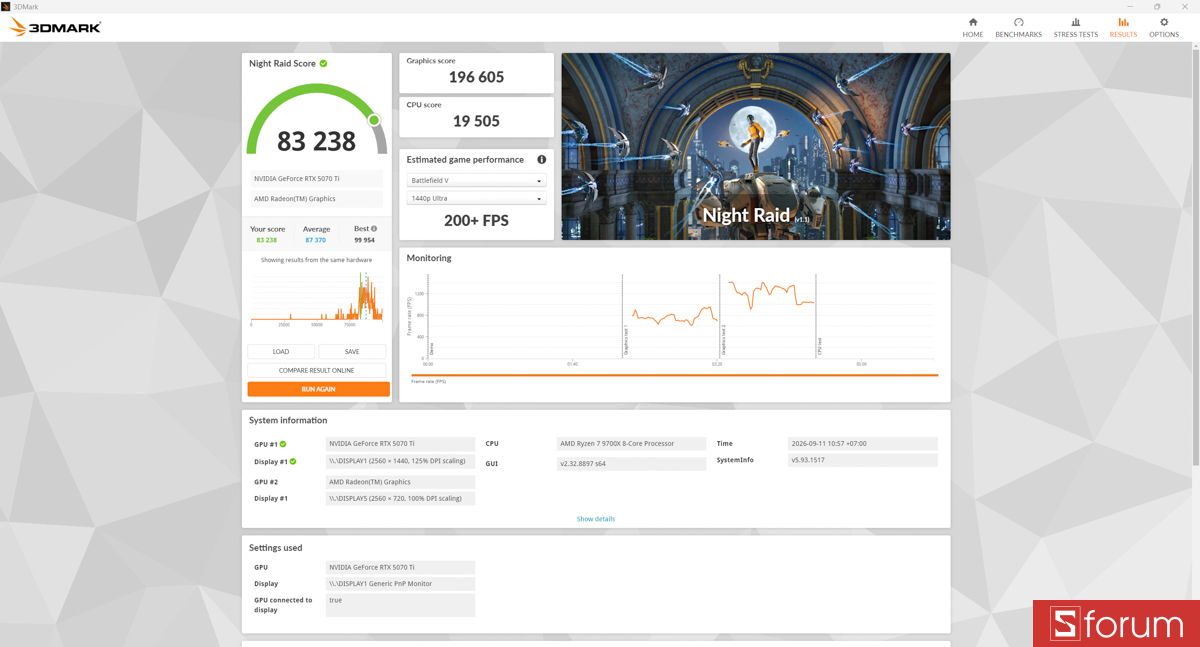Viewport: 1200px width, 647px height.
Task: Click the green knob on the score gauge
Action: click(374, 120)
